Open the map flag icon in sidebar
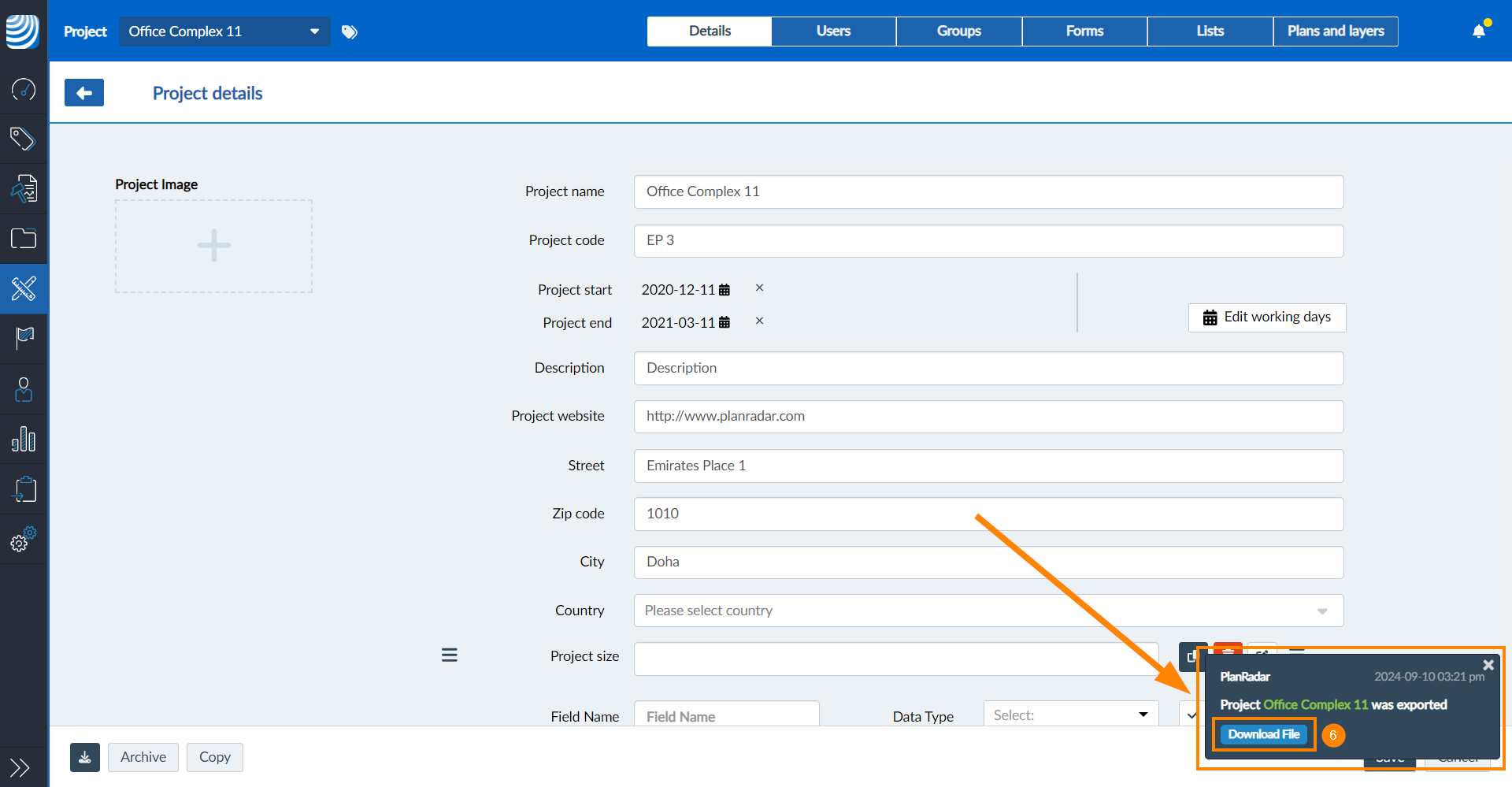1512x787 pixels. (x=24, y=339)
